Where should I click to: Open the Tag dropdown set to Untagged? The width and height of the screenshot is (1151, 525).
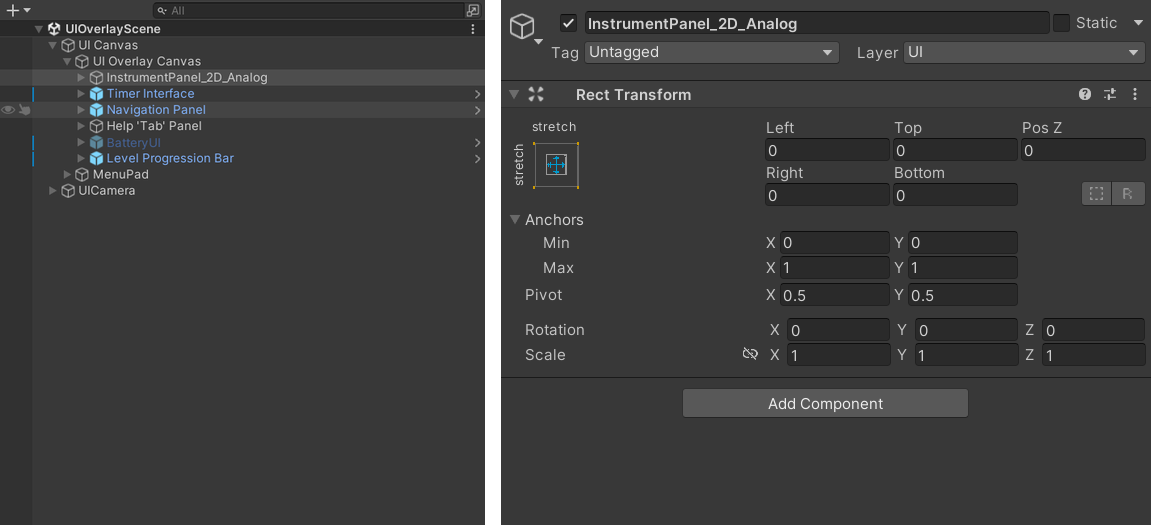pos(711,53)
